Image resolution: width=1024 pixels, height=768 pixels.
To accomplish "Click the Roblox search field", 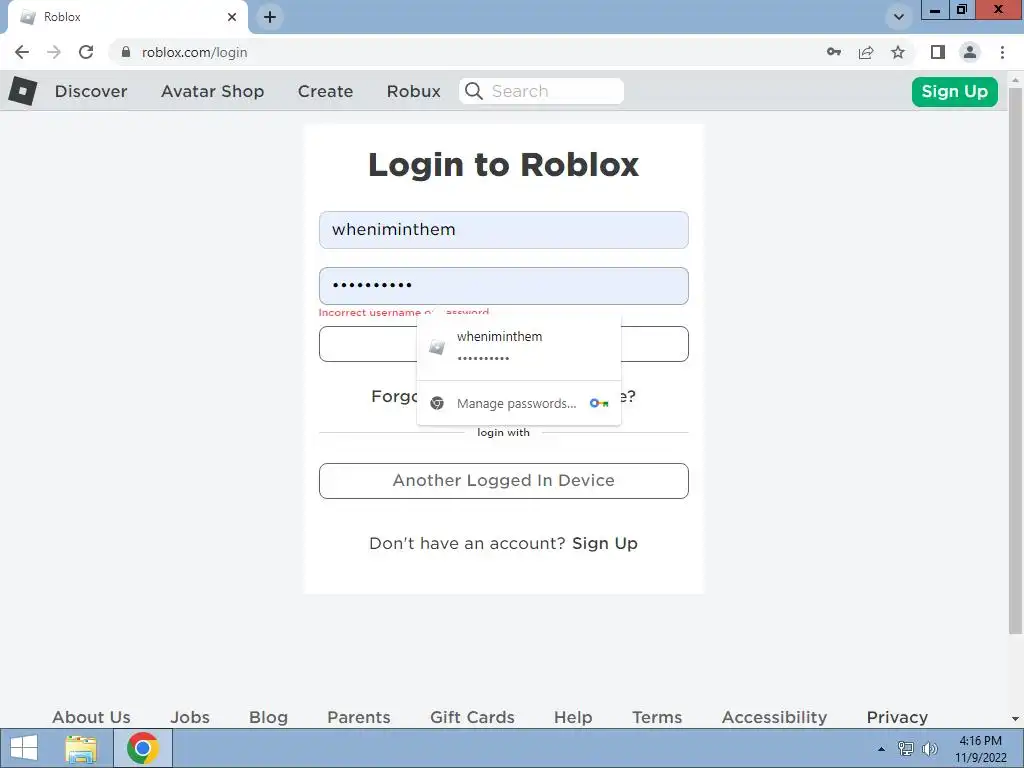I will coord(541,91).
